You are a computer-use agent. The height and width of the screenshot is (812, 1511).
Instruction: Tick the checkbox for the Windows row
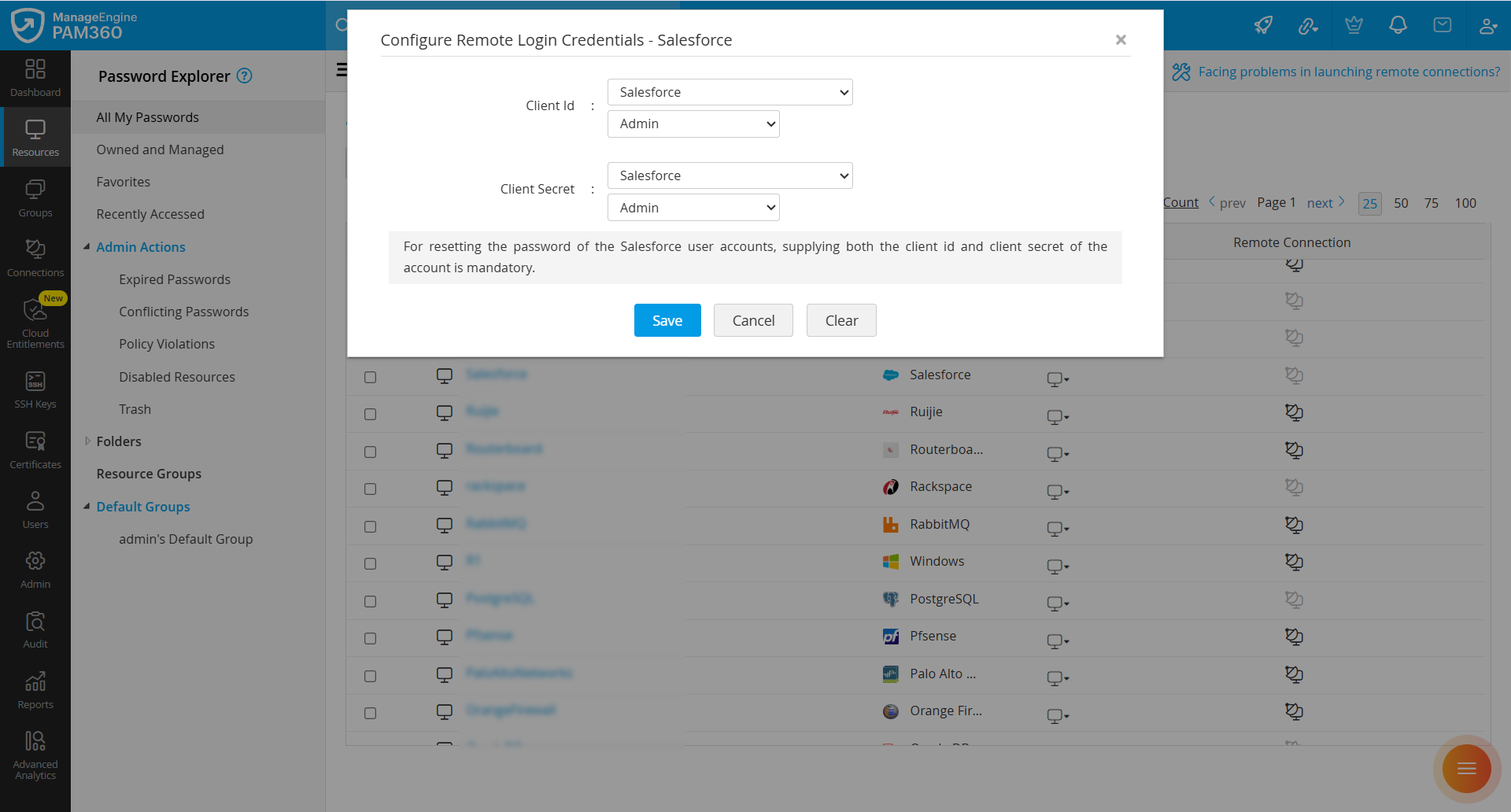pos(370,564)
